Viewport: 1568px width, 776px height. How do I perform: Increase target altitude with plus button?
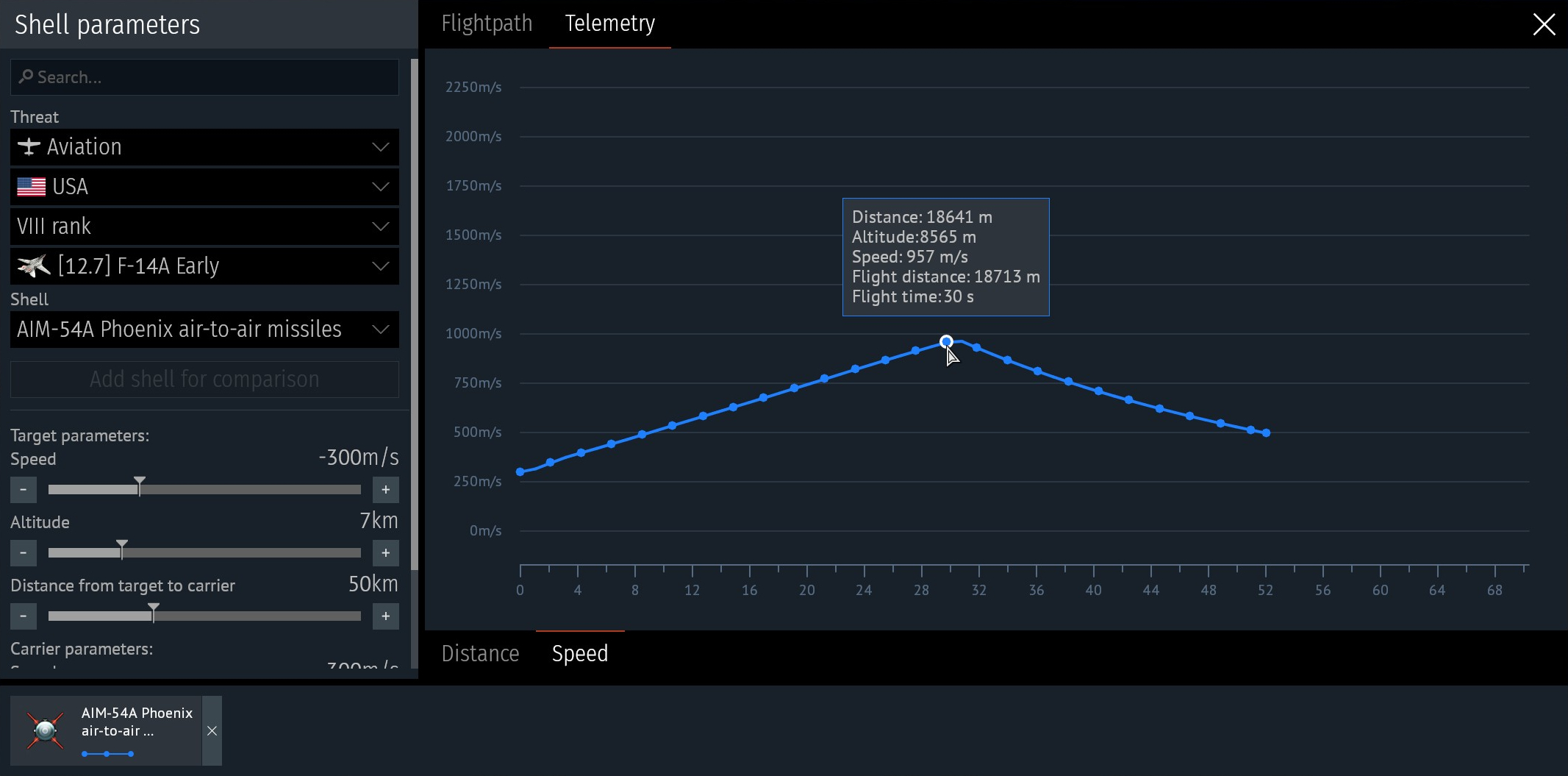point(385,553)
